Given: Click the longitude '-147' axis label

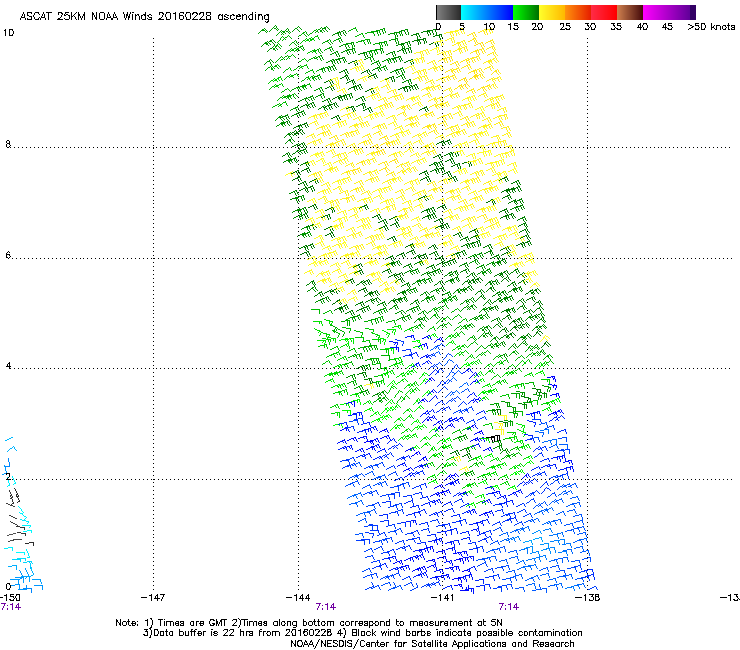Looking at the screenshot, I should [x=153, y=598].
